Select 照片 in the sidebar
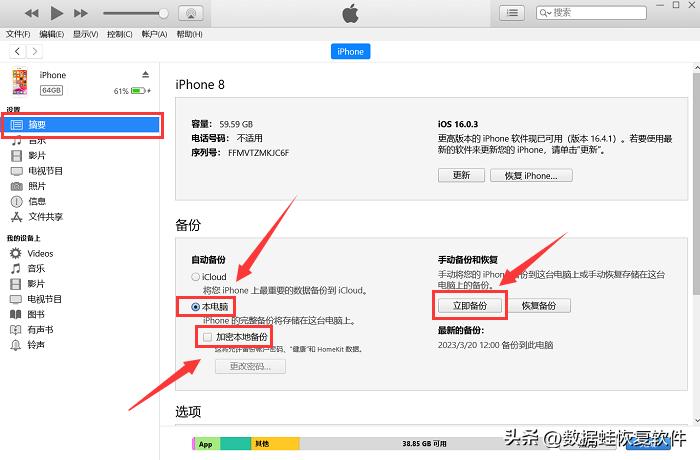The height and width of the screenshot is (460, 700). (37, 186)
